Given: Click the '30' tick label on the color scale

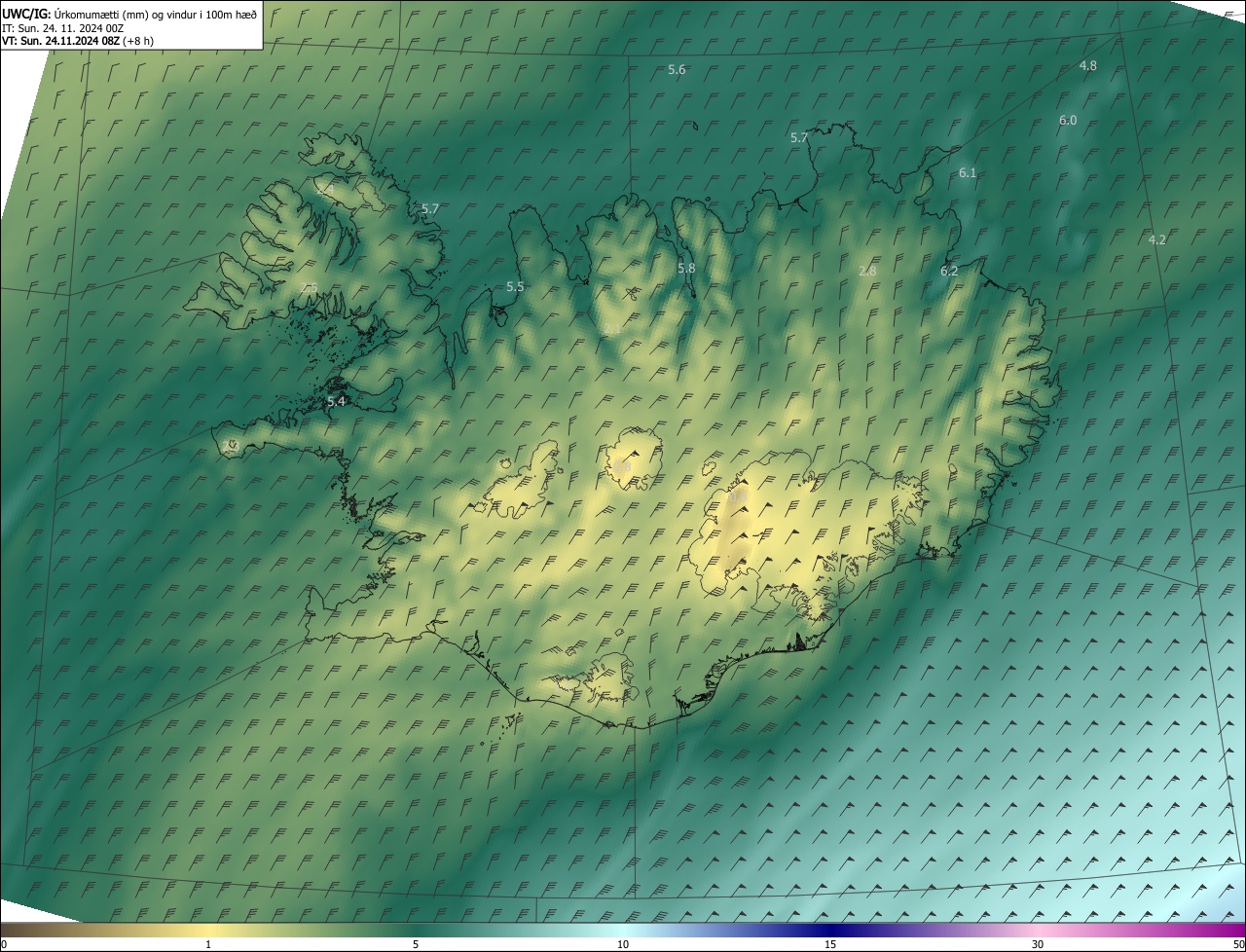Looking at the screenshot, I should pos(1038,944).
